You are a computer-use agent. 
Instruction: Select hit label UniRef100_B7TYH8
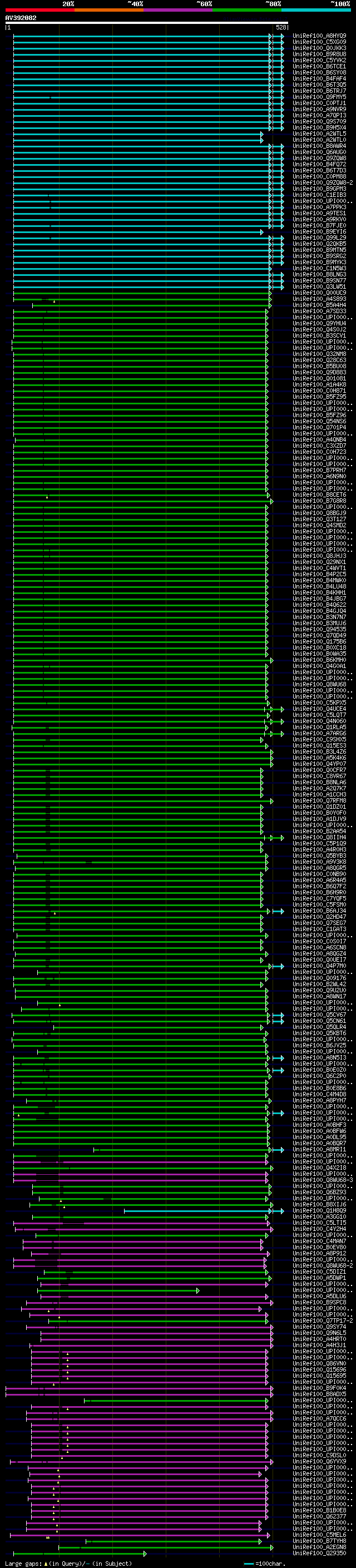[319, 1541]
